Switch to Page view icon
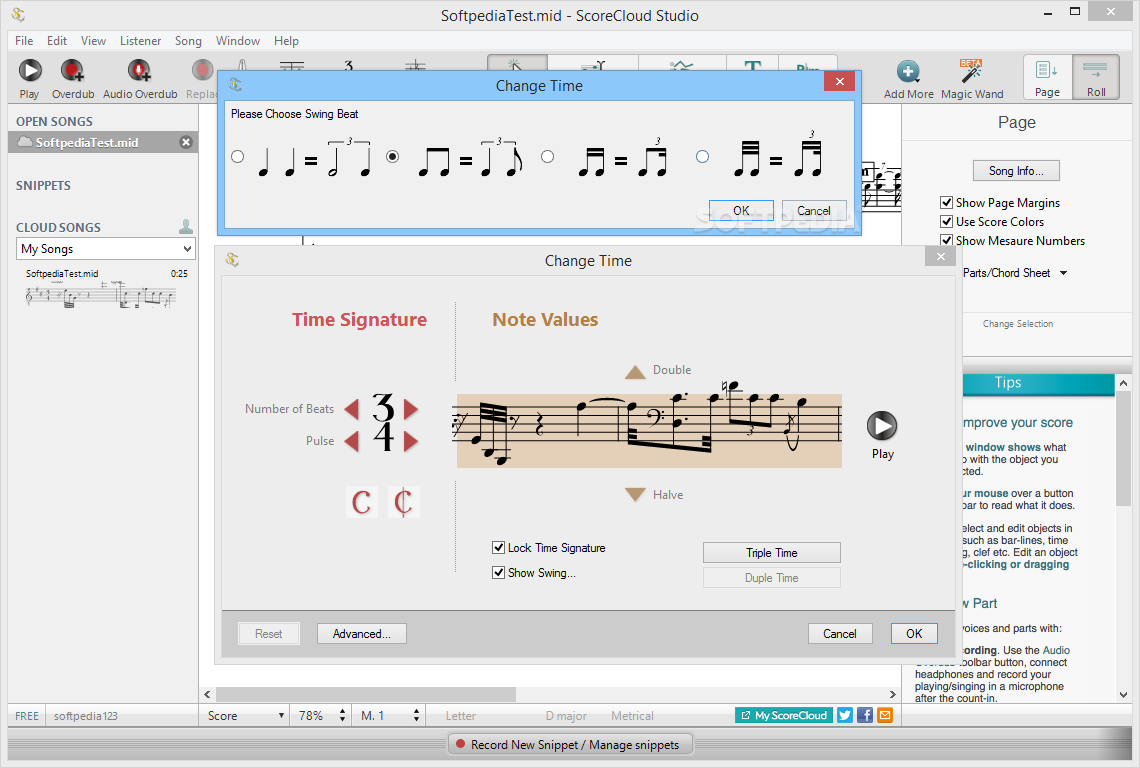This screenshot has height=768, width=1140. (1047, 76)
